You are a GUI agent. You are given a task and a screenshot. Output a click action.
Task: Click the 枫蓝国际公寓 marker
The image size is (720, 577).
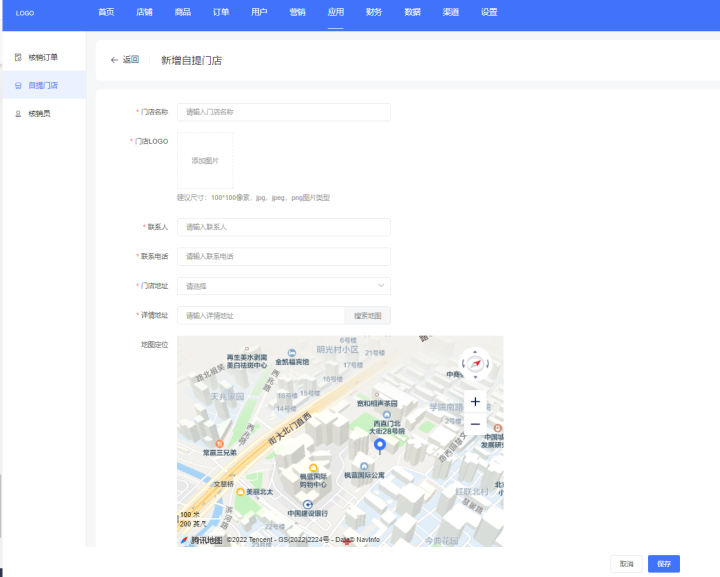[x=364, y=466]
